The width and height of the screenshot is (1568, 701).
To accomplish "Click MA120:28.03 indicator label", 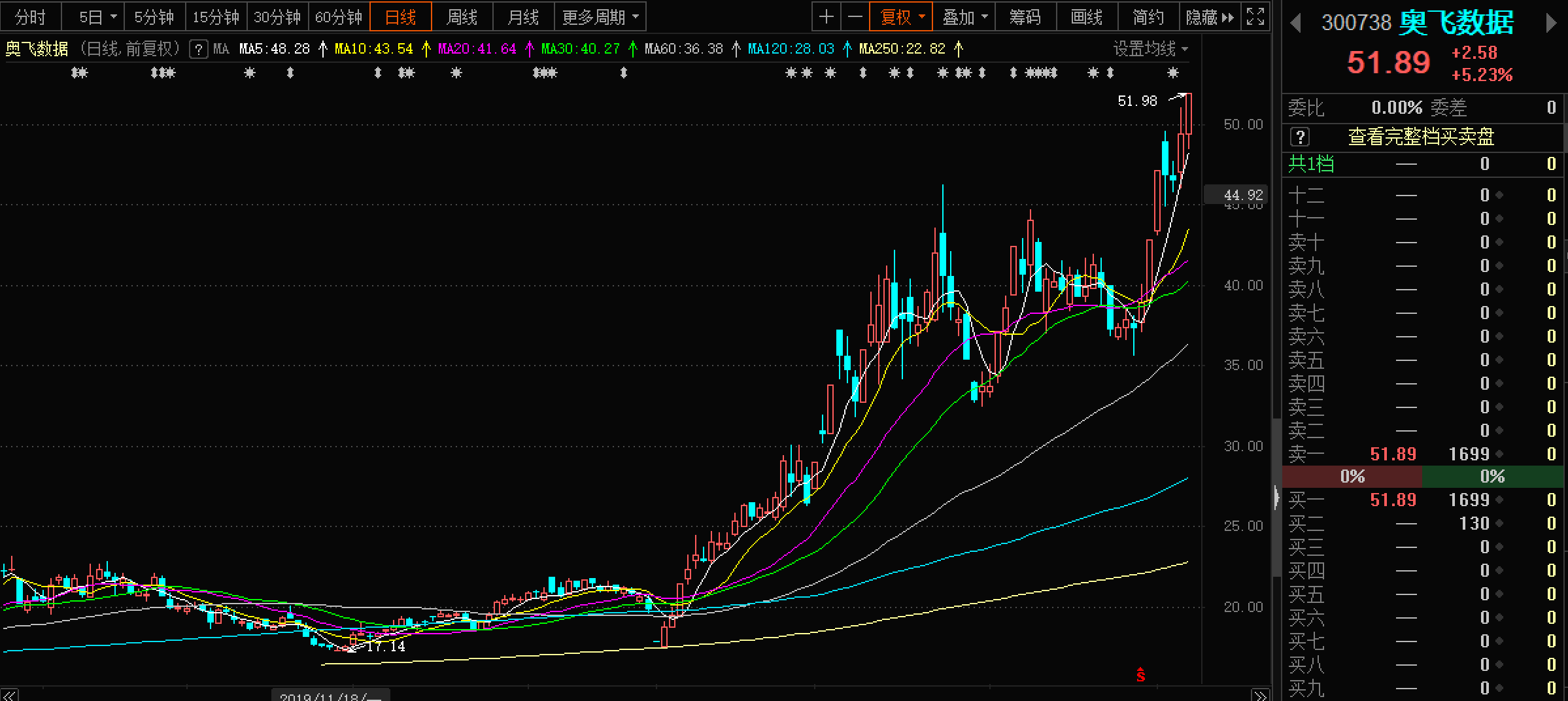I will [791, 49].
